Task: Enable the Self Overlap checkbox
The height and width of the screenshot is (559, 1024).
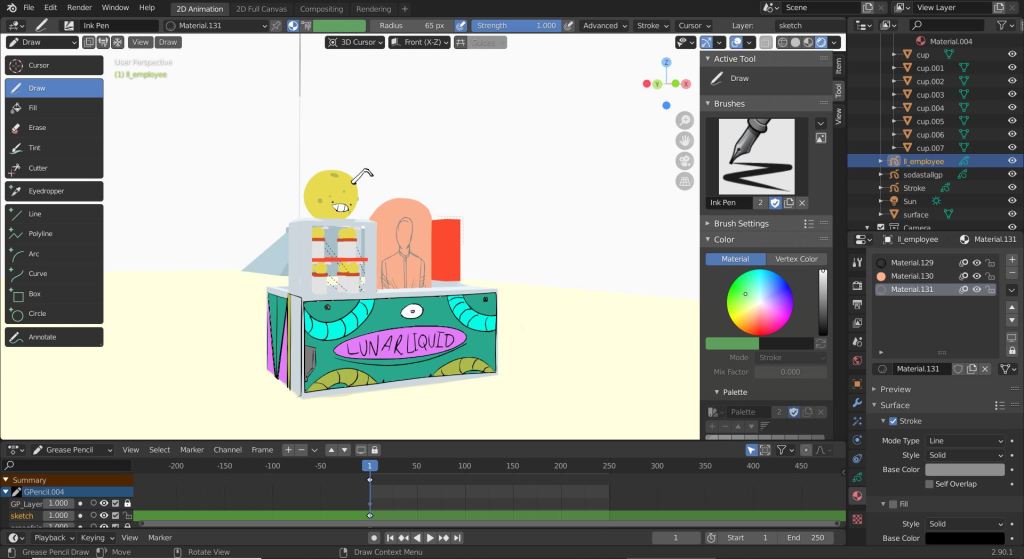Action: (x=929, y=484)
